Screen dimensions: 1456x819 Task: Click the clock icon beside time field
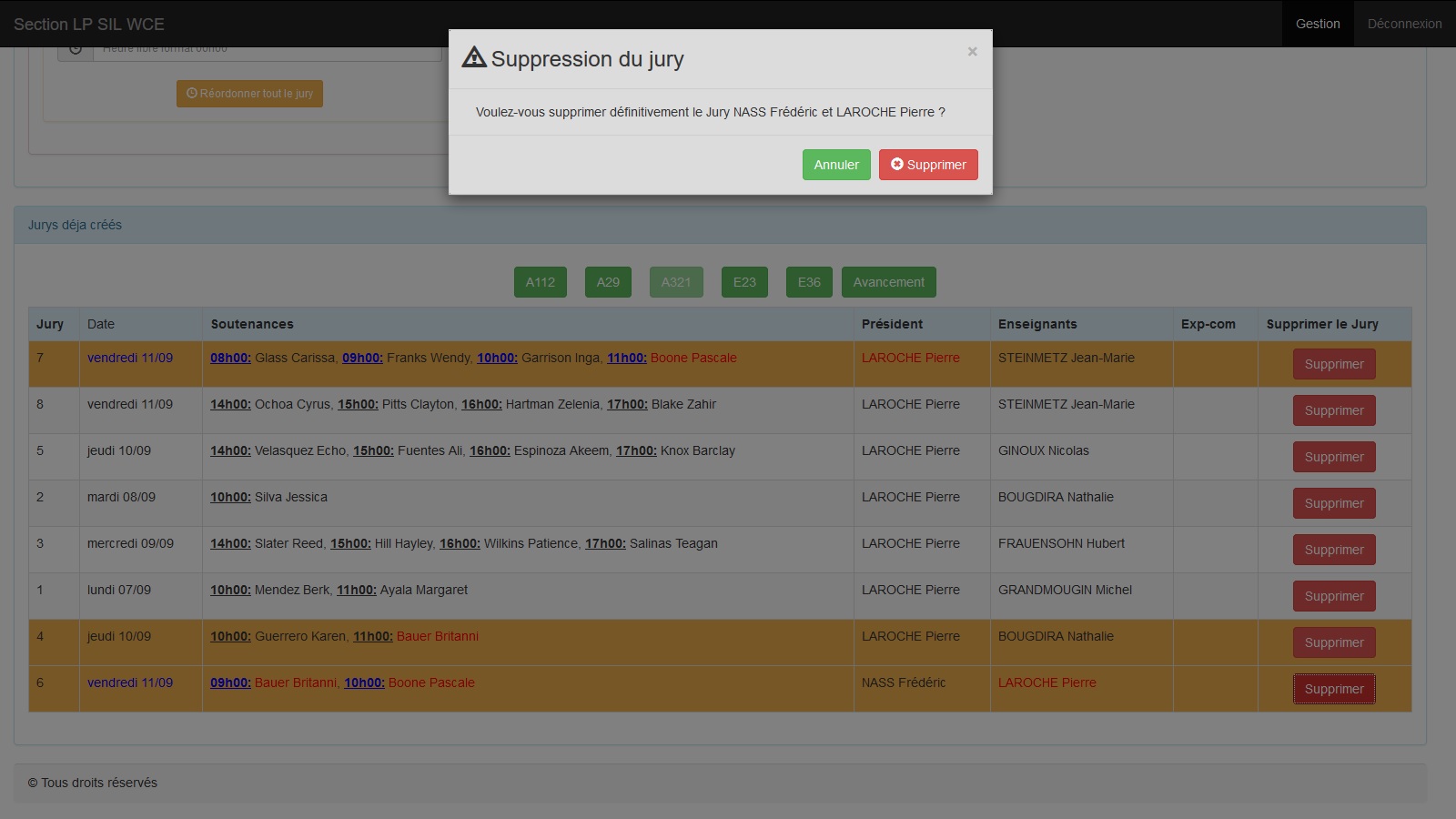[76, 51]
